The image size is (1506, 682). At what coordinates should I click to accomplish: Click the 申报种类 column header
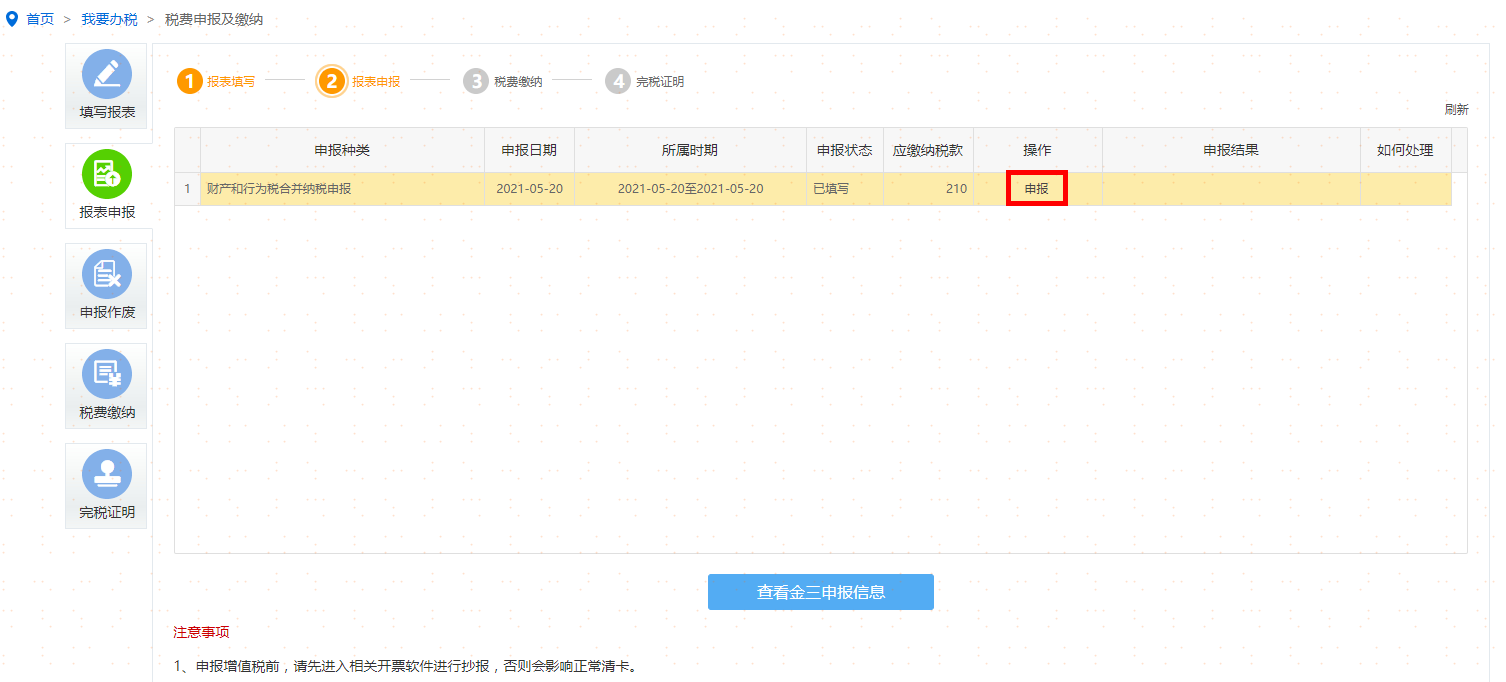coord(342,150)
